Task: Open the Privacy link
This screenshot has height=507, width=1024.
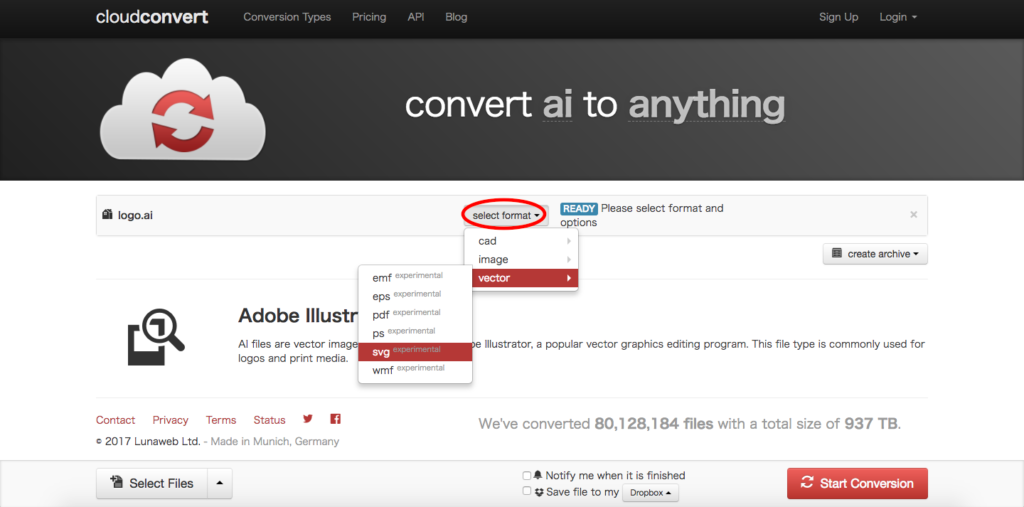Action: pyautogui.click(x=170, y=420)
